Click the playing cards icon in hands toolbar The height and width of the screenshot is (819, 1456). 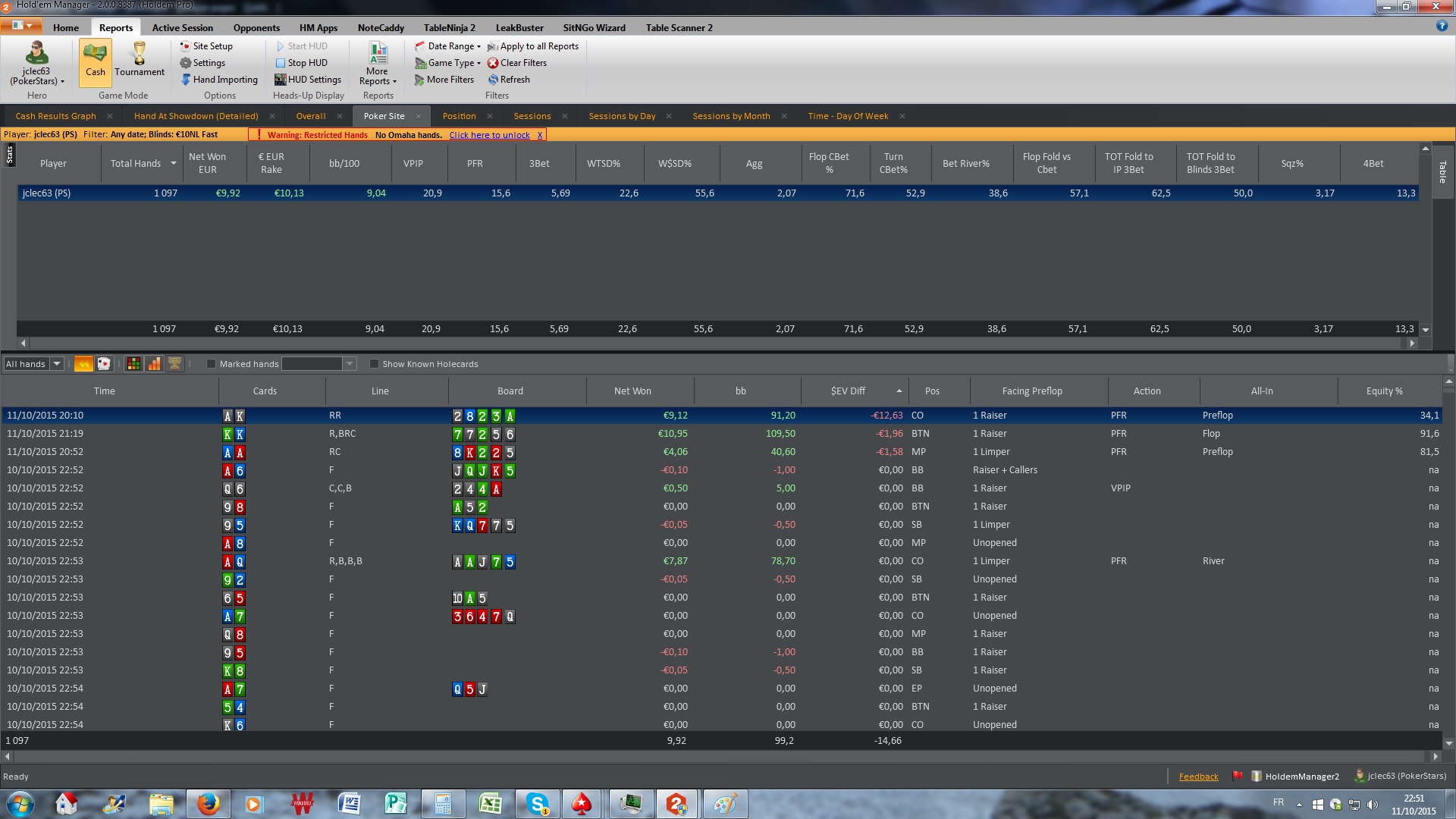click(x=104, y=364)
